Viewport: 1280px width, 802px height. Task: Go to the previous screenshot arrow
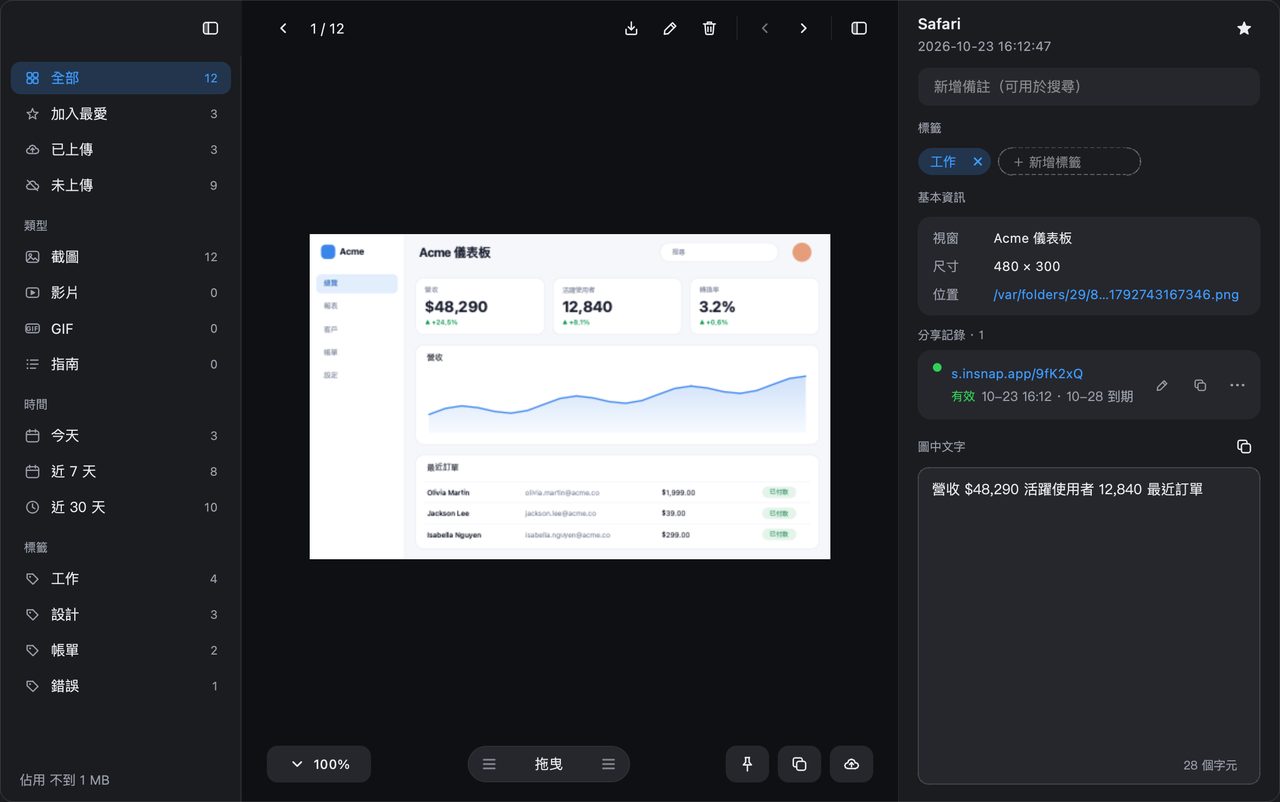tap(765, 28)
